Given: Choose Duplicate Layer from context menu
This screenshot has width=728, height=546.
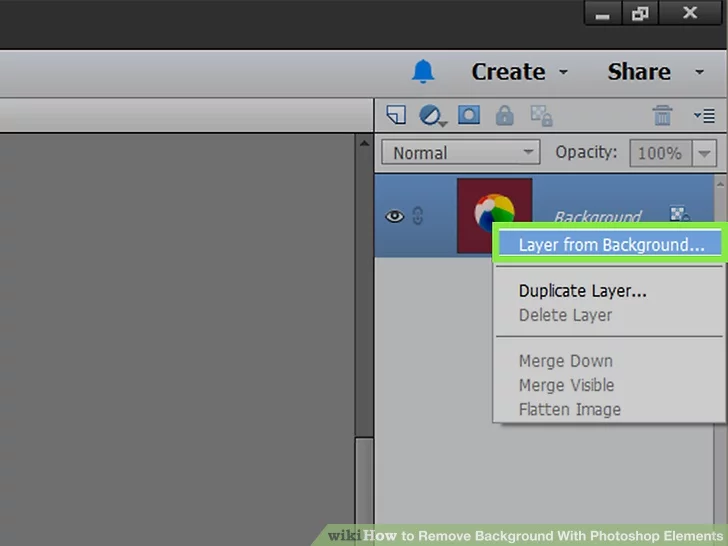Looking at the screenshot, I should tap(582, 291).
